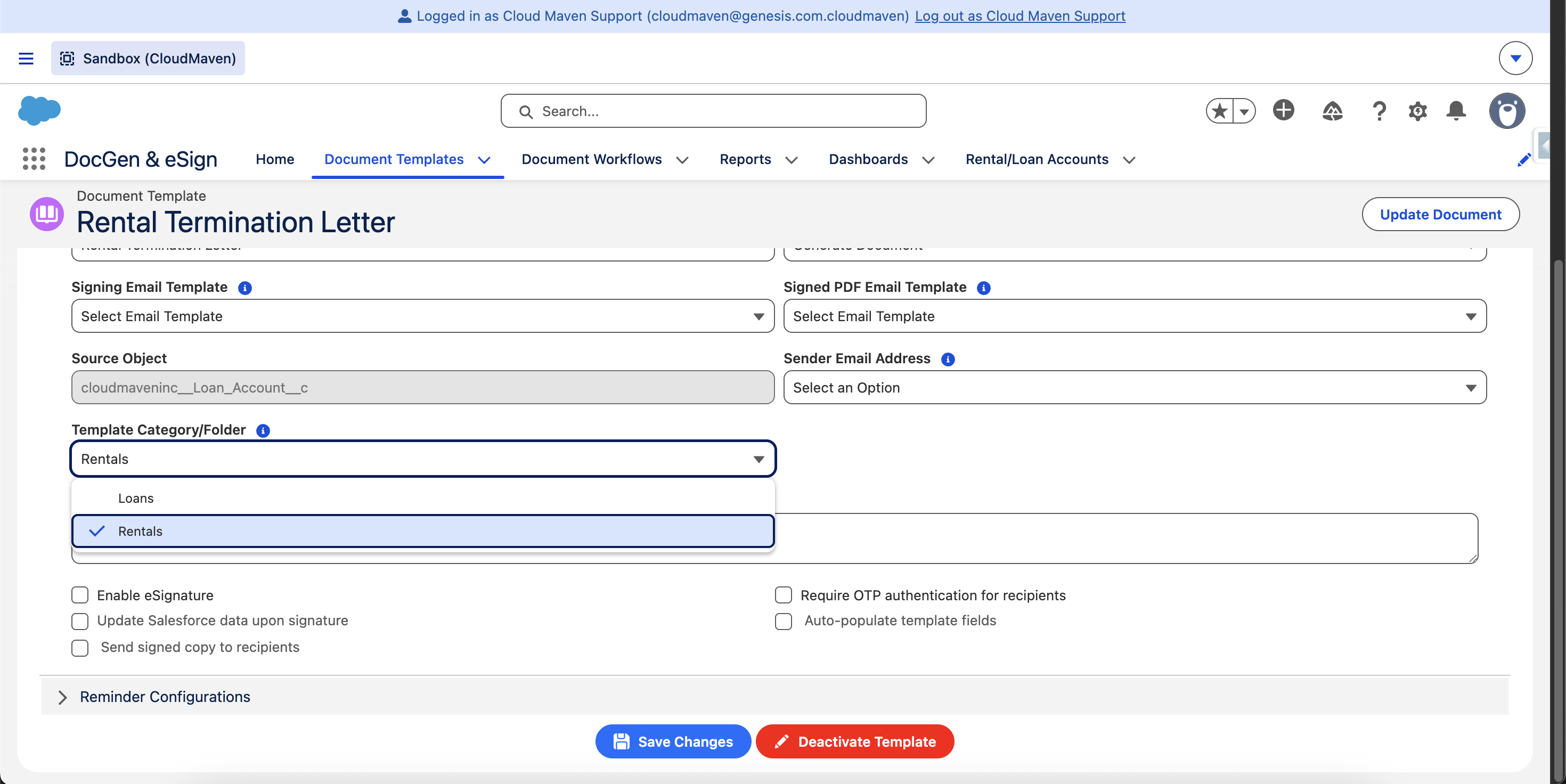This screenshot has height=784, width=1566.
Task: Open the Signed PDF Email Template dropdown
Action: coord(1135,316)
